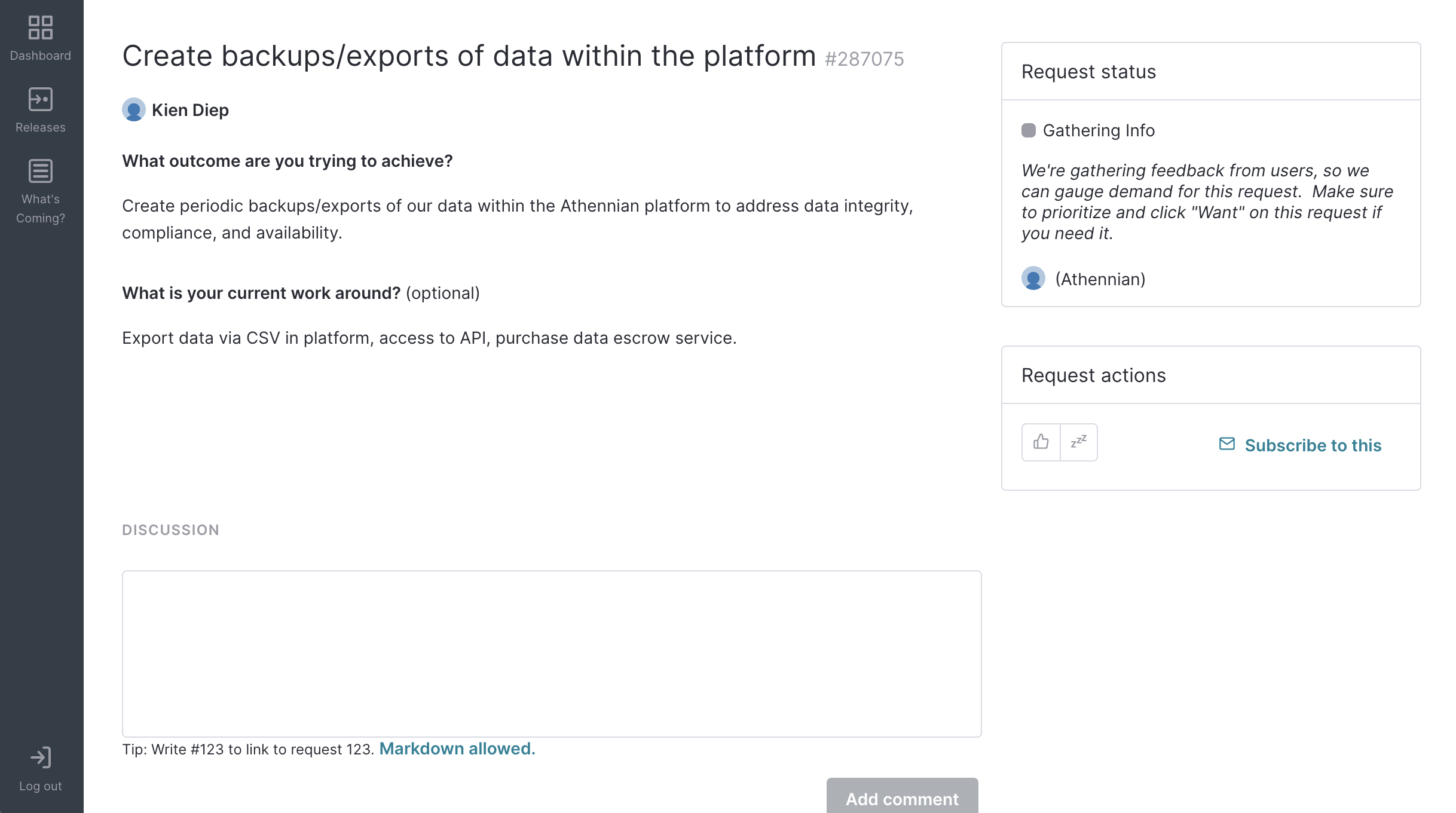This screenshot has width=1456, height=813.
Task: Focus the discussion comment text box
Action: (551, 653)
